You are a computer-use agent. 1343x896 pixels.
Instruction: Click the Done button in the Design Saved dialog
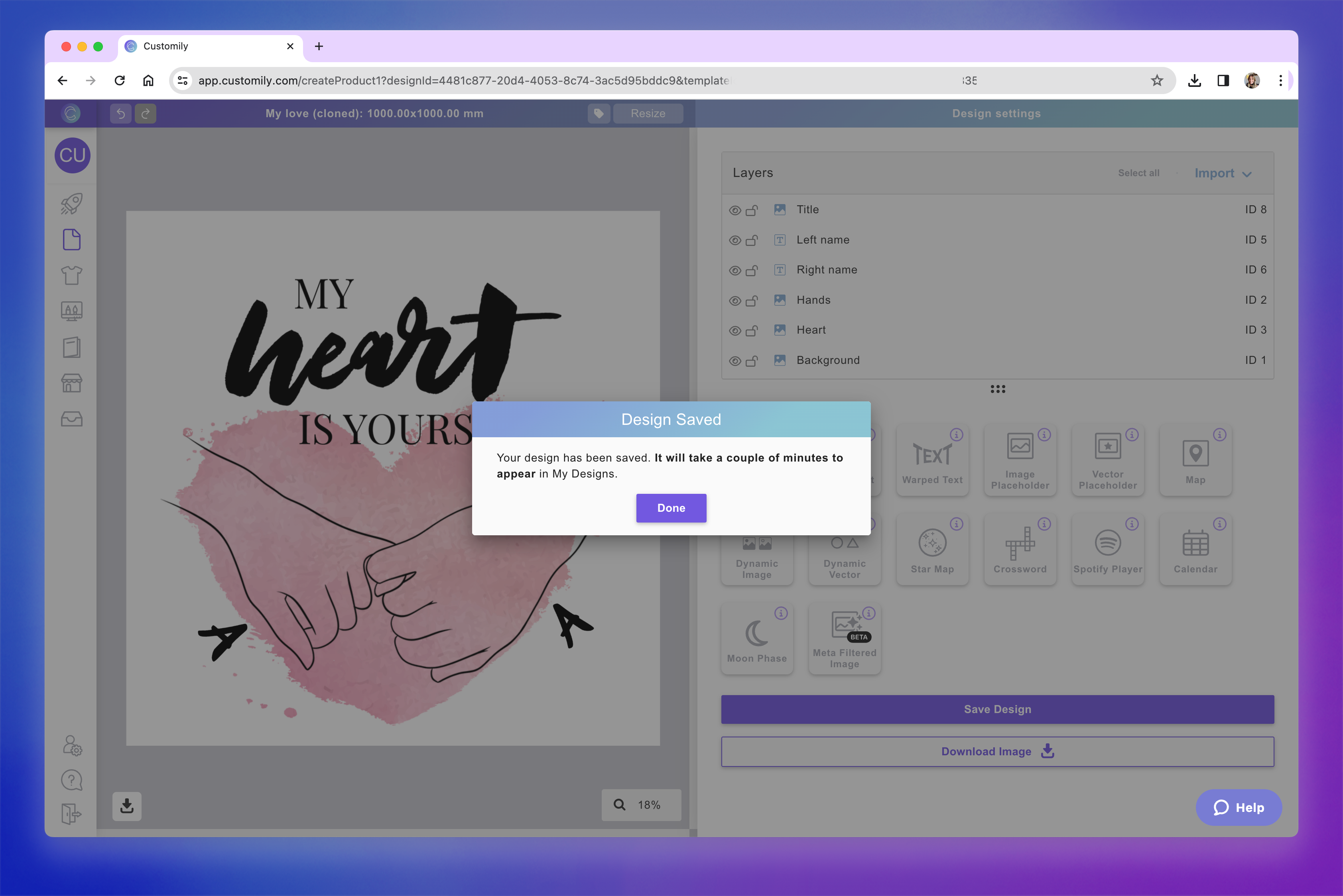tap(671, 508)
